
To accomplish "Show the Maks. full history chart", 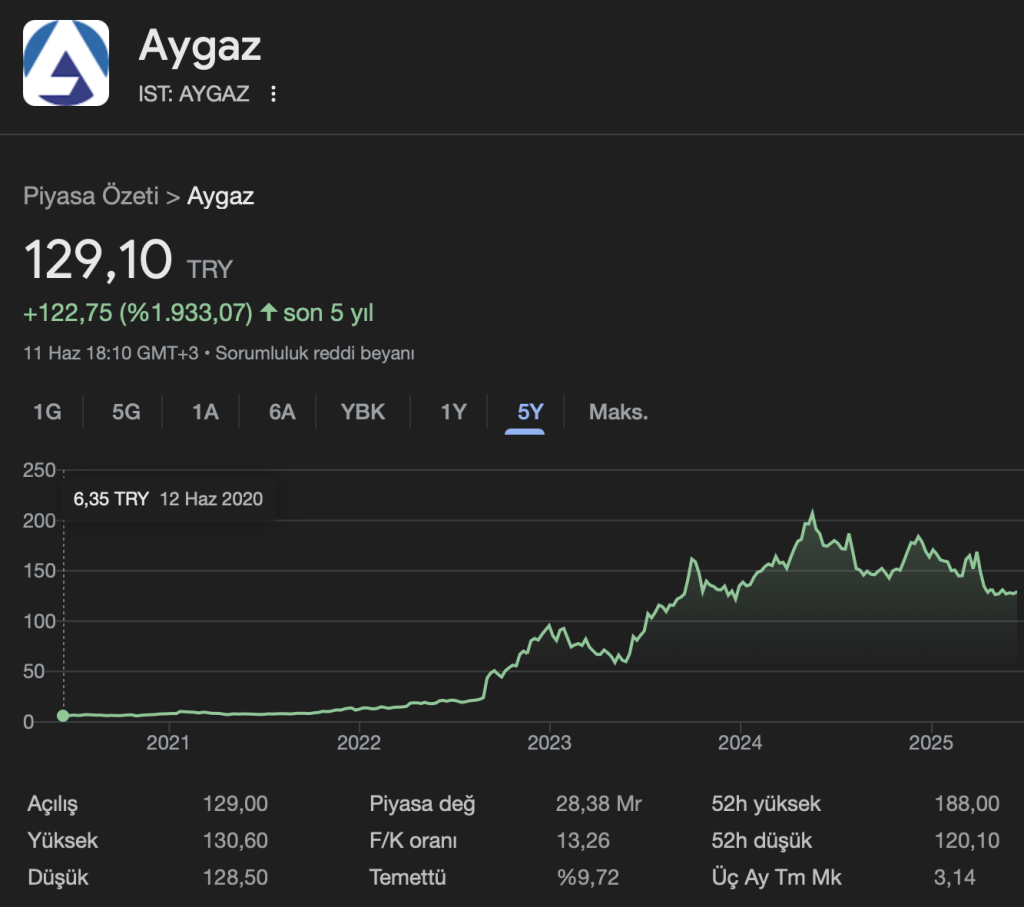I will (x=618, y=412).
